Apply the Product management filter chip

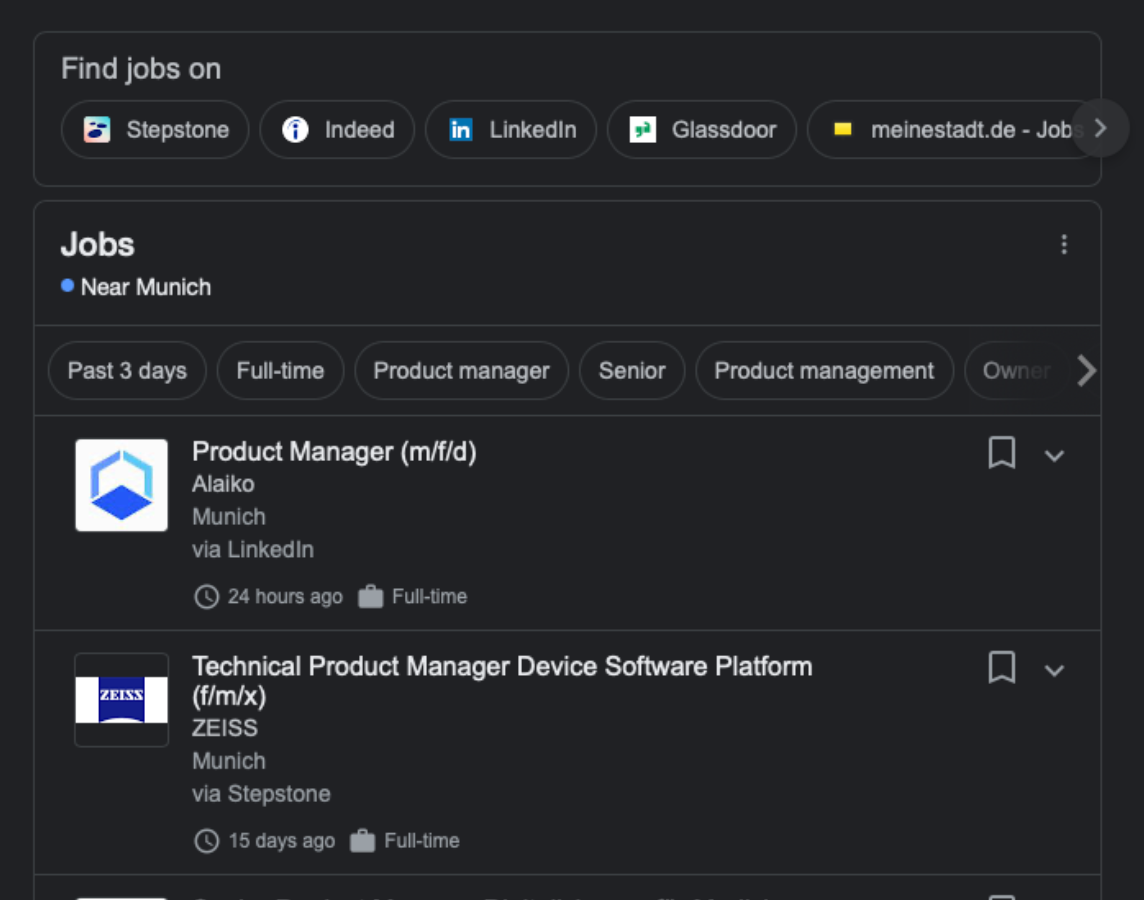(x=824, y=371)
